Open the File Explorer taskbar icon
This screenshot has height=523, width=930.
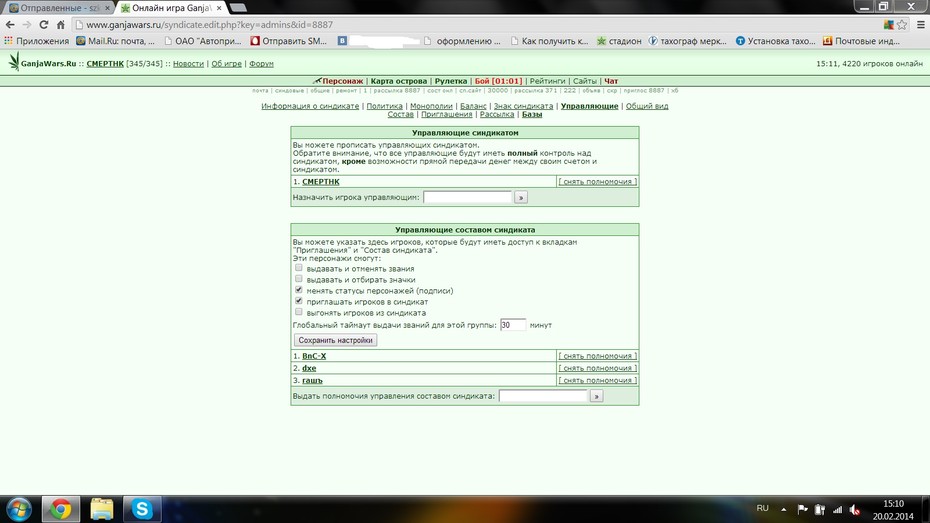coord(101,509)
